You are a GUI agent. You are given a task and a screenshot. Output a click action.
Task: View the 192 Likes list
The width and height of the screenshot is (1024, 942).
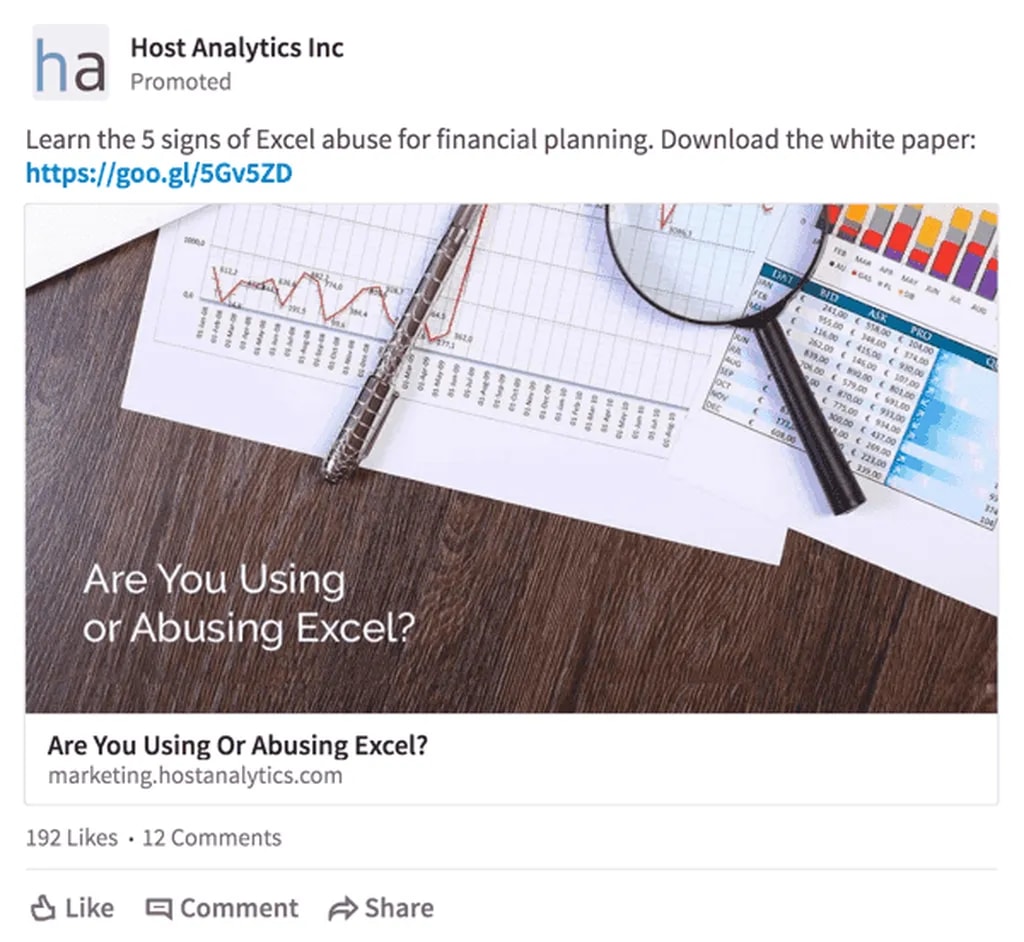tap(71, 838)
